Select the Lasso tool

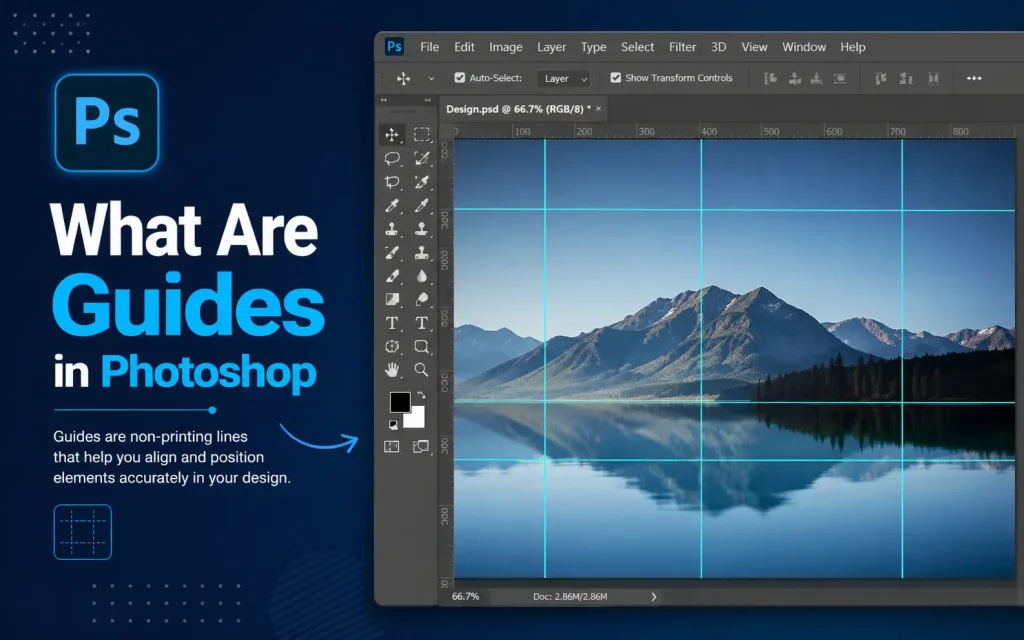(x=392, y=158)
